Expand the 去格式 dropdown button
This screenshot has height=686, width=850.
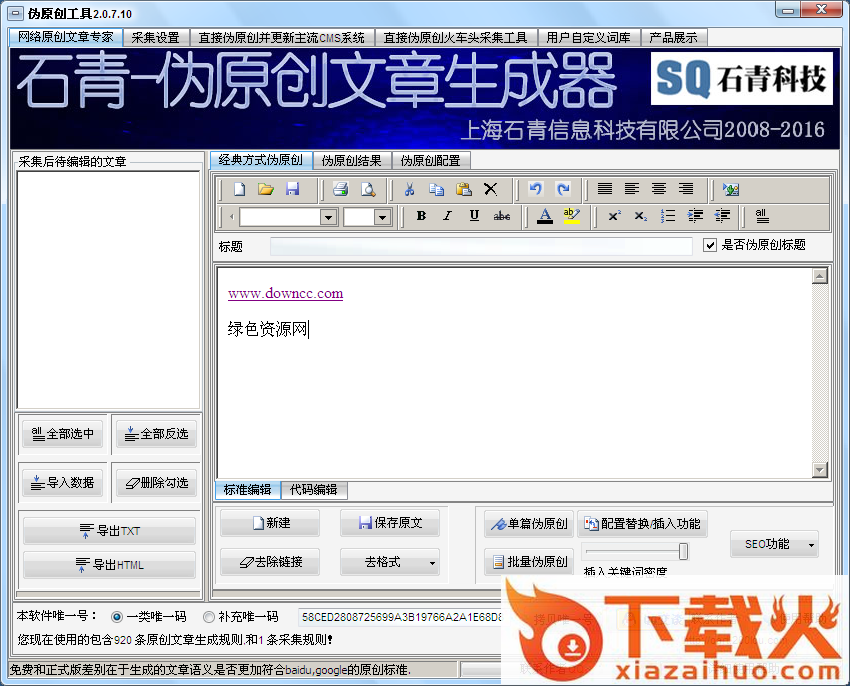point(389,562)
